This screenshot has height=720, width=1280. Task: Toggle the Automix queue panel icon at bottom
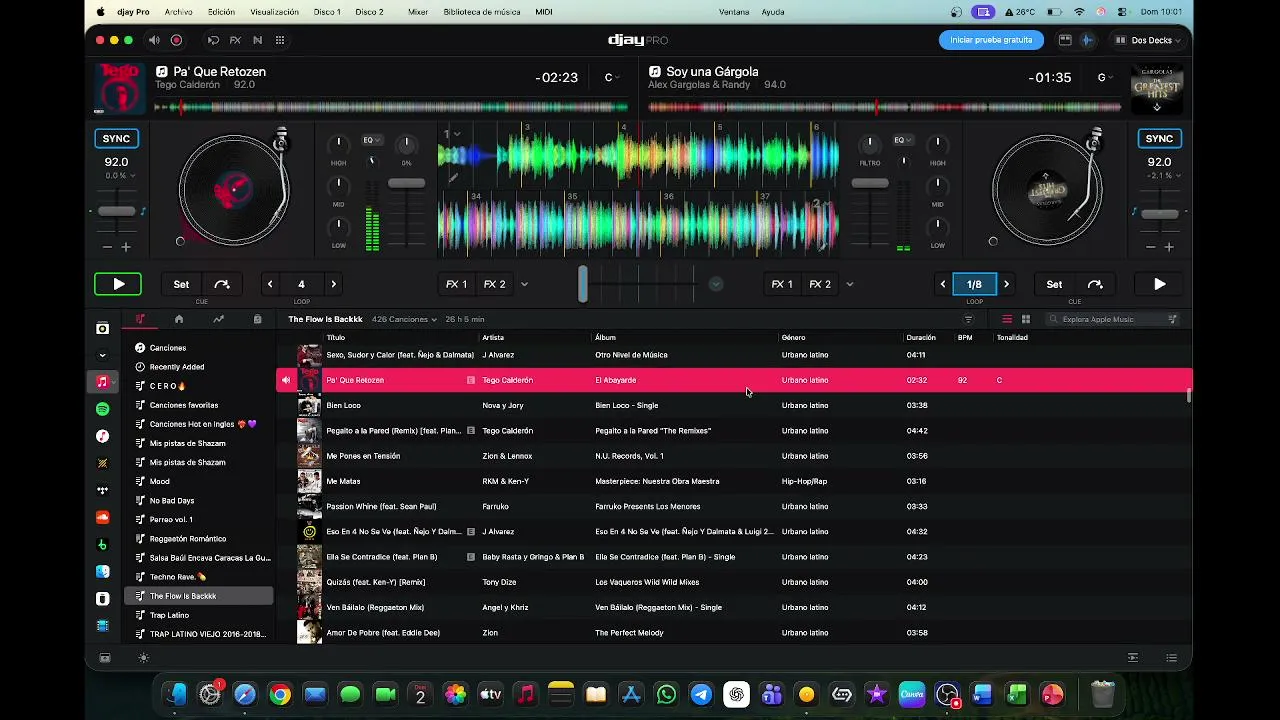tap(1133, 658)
